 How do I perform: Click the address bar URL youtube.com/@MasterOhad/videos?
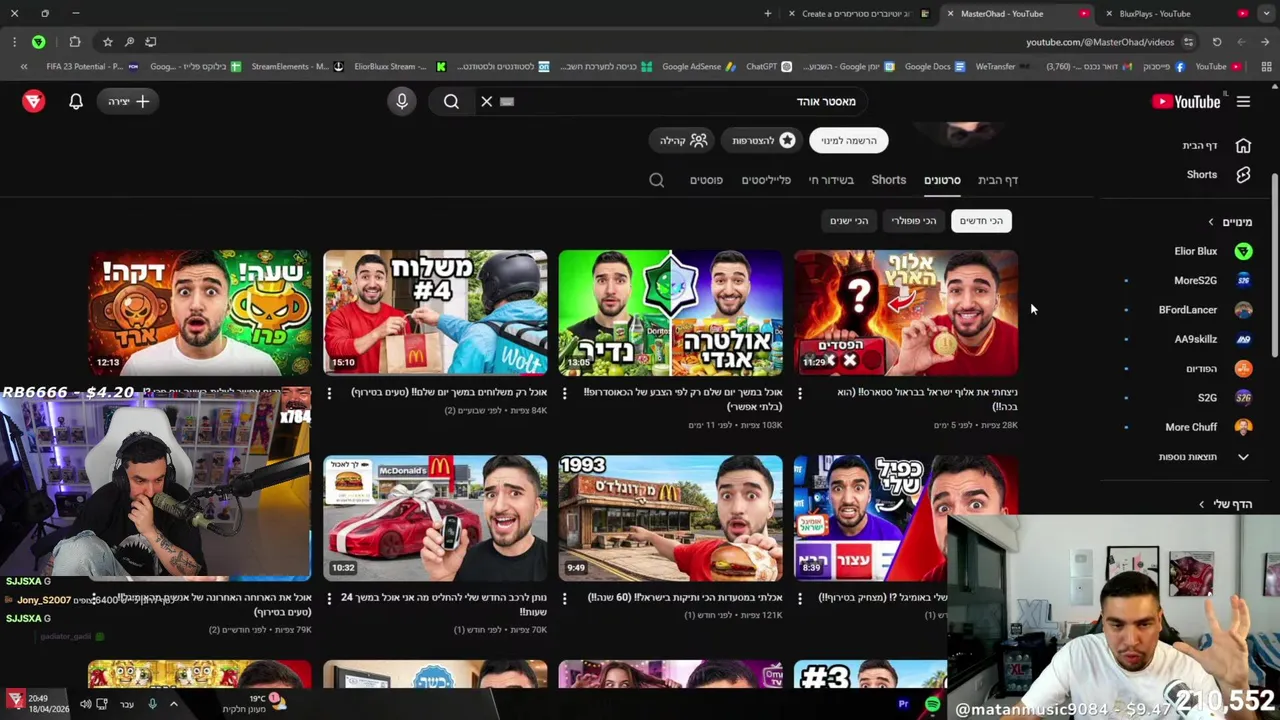[x=1100, y=42]
